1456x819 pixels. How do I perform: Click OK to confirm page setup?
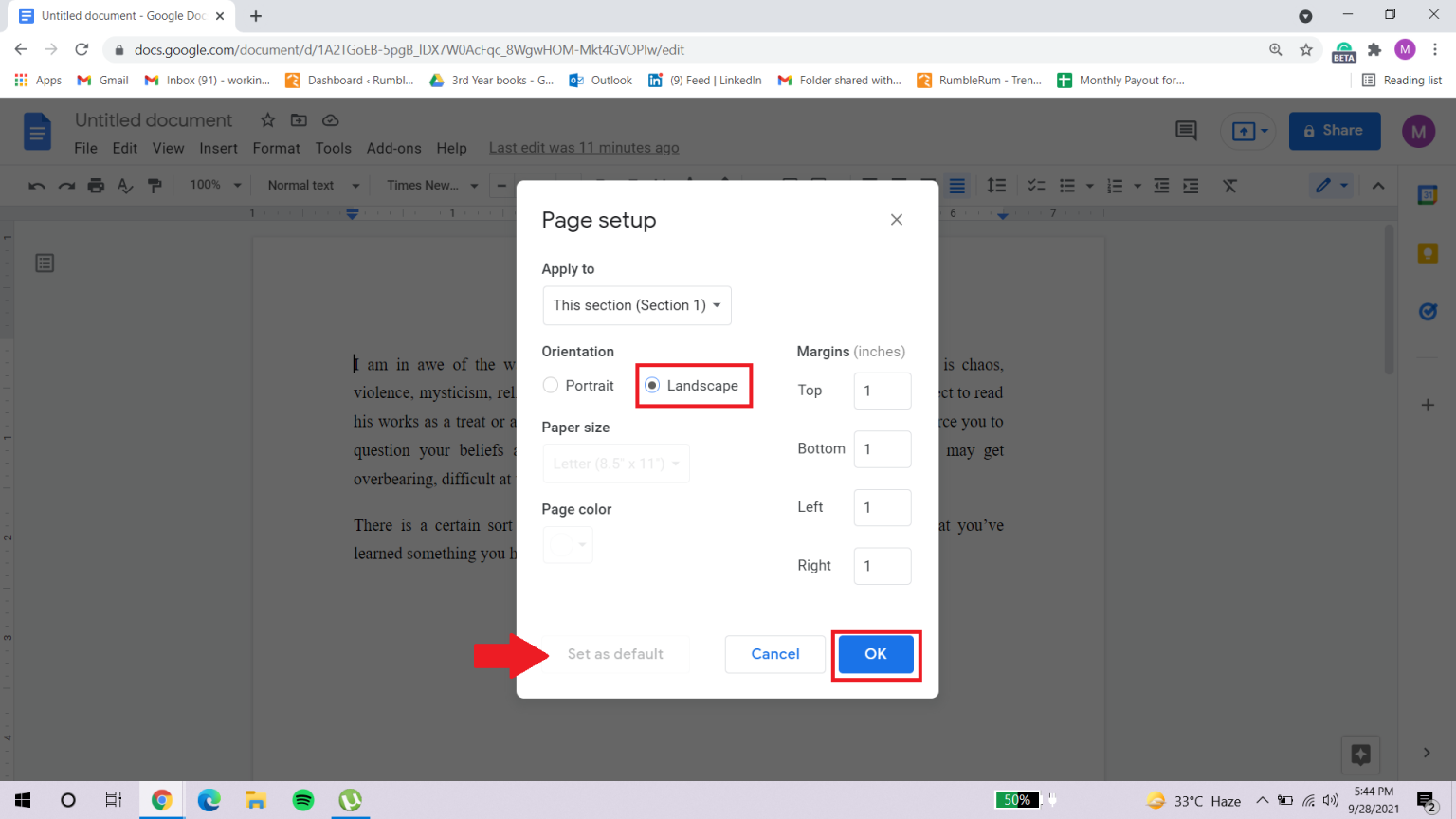coord(875,654)
